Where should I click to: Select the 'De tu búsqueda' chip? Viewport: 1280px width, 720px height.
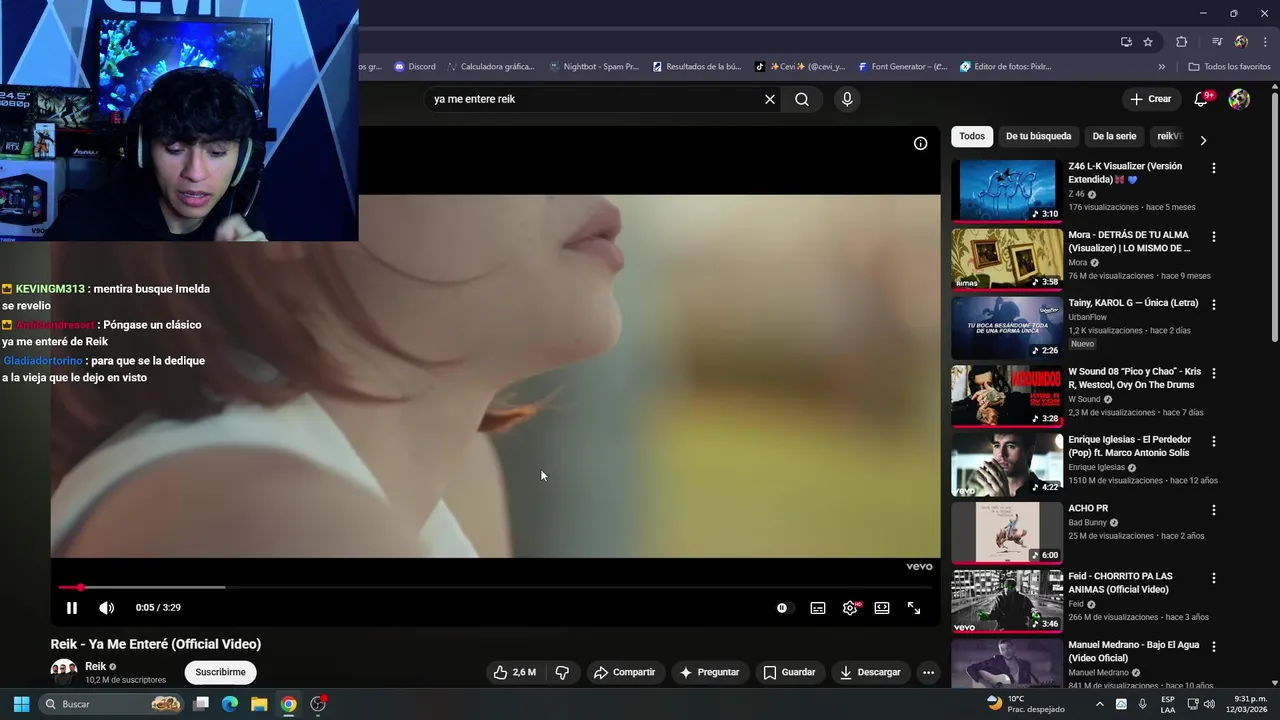click(1038, 136)
